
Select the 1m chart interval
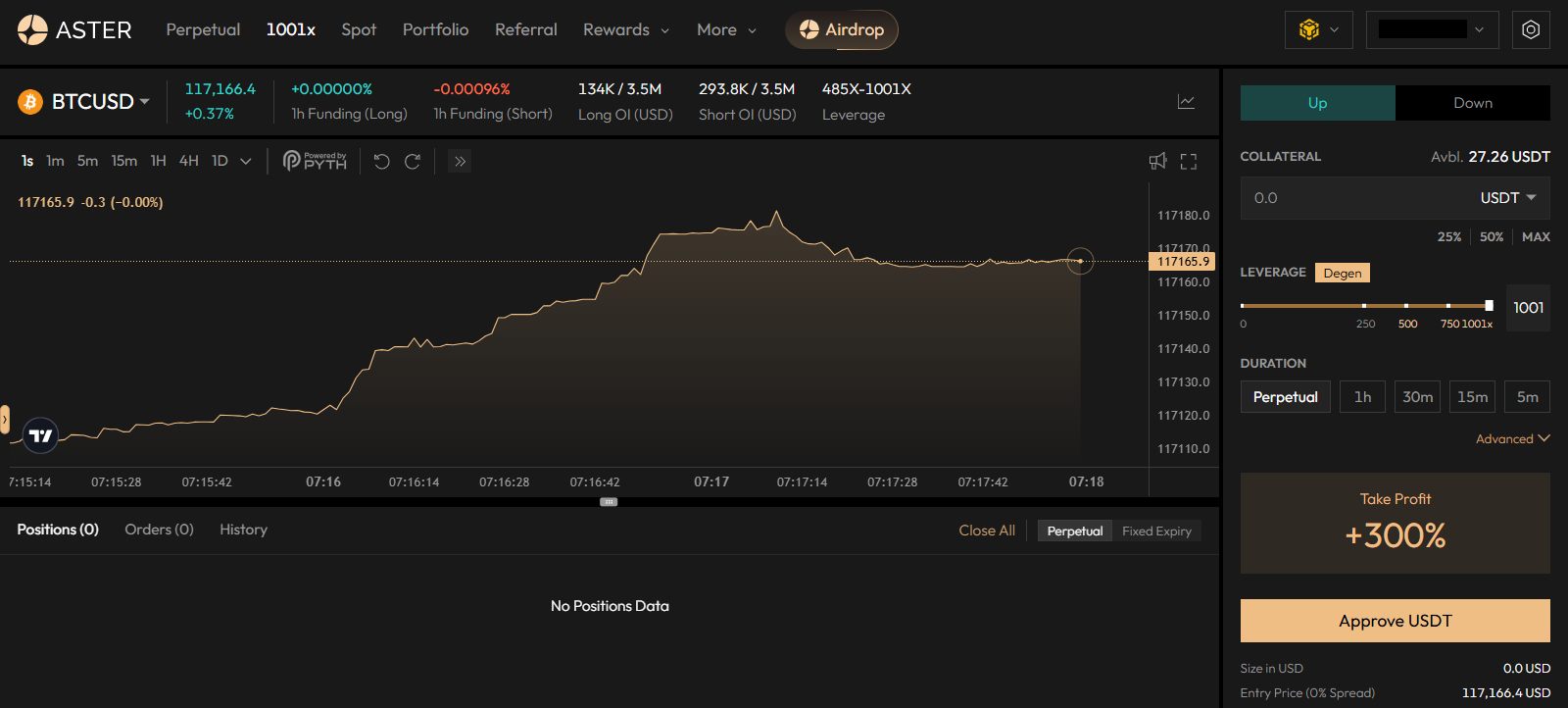(55, 161)
